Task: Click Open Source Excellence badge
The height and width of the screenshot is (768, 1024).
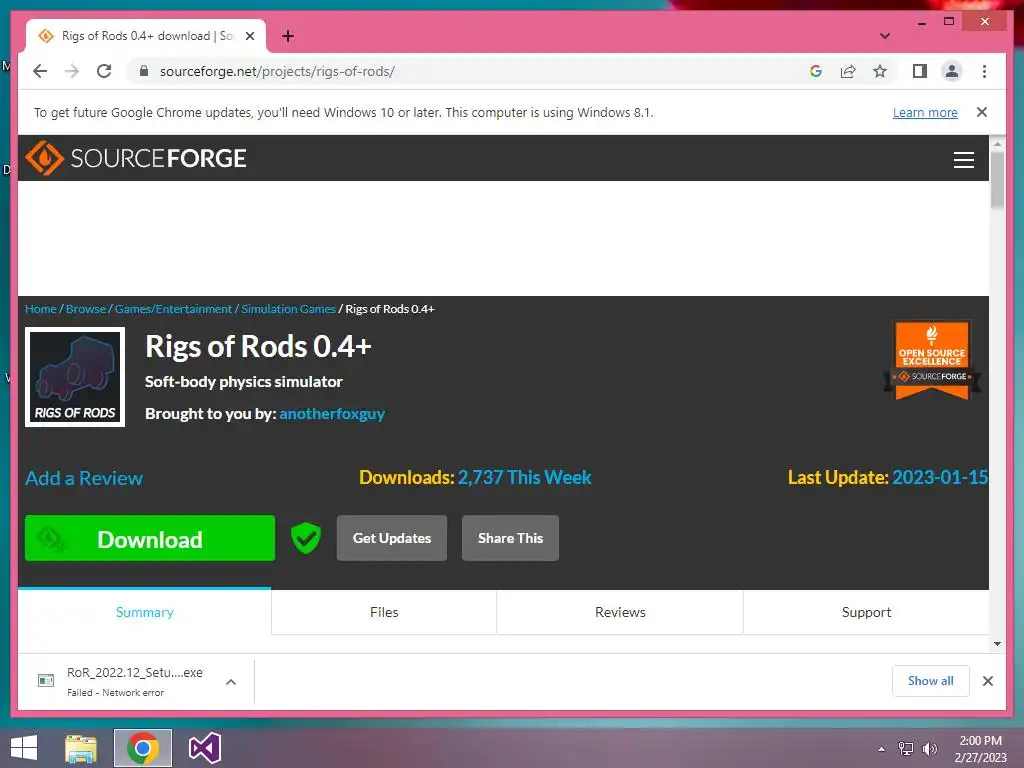Action: (932, 360)
